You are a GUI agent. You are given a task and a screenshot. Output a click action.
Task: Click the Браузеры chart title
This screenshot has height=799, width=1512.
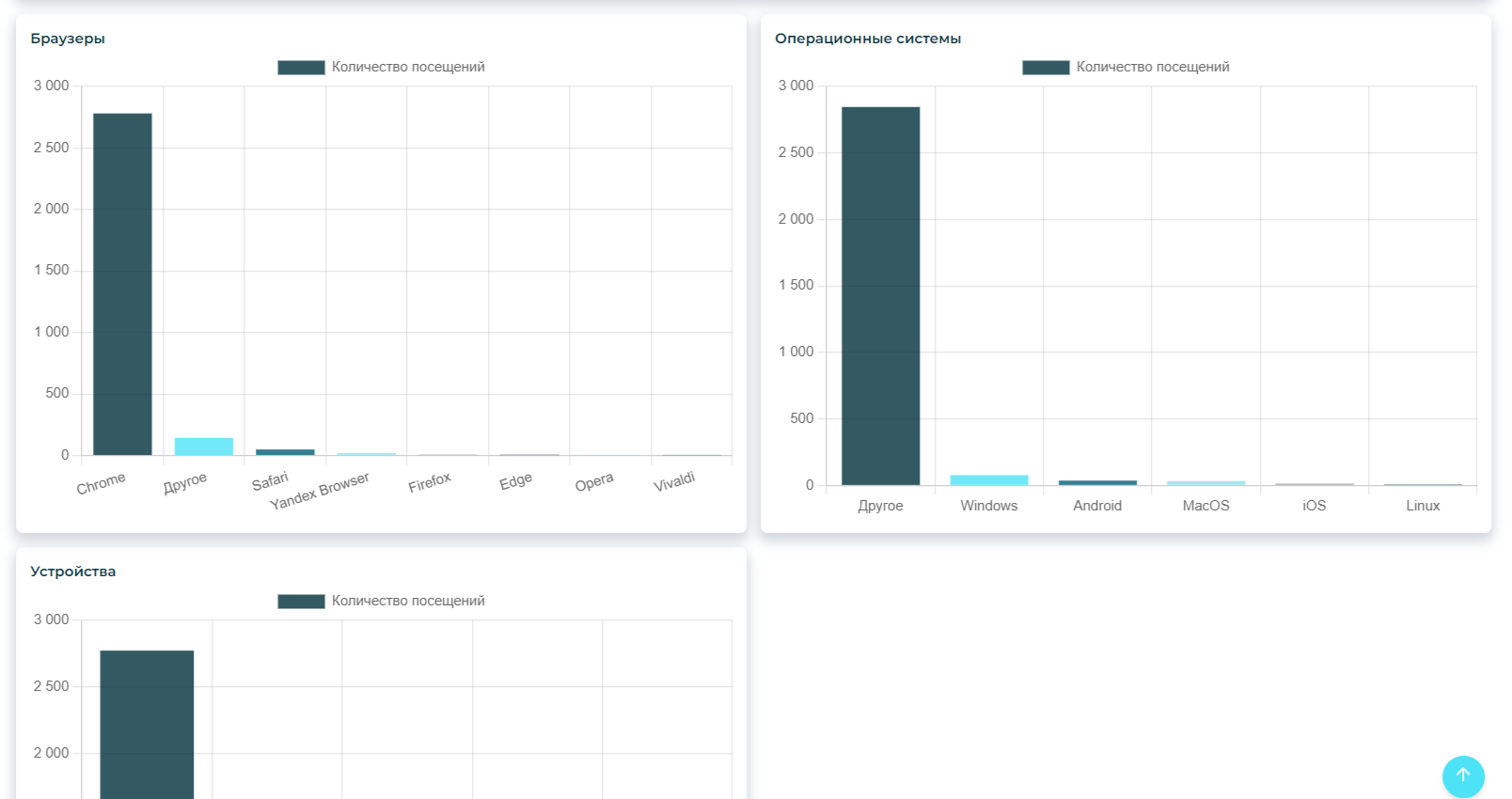pyautogui.click(x=68, y=39)
